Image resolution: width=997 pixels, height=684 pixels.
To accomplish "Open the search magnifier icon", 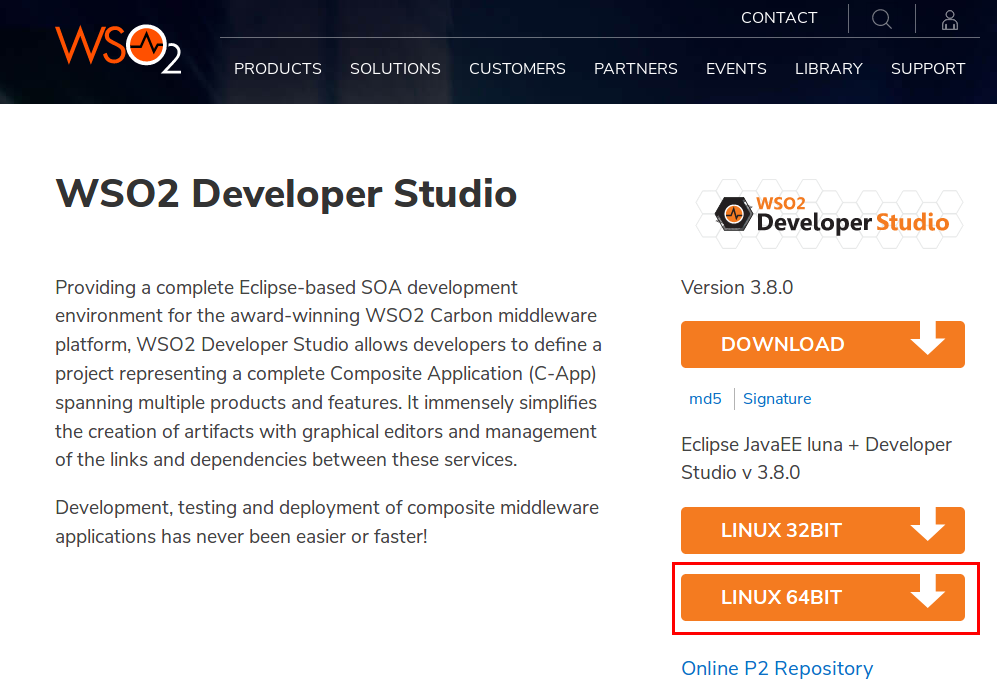I will tap(881, 19).
